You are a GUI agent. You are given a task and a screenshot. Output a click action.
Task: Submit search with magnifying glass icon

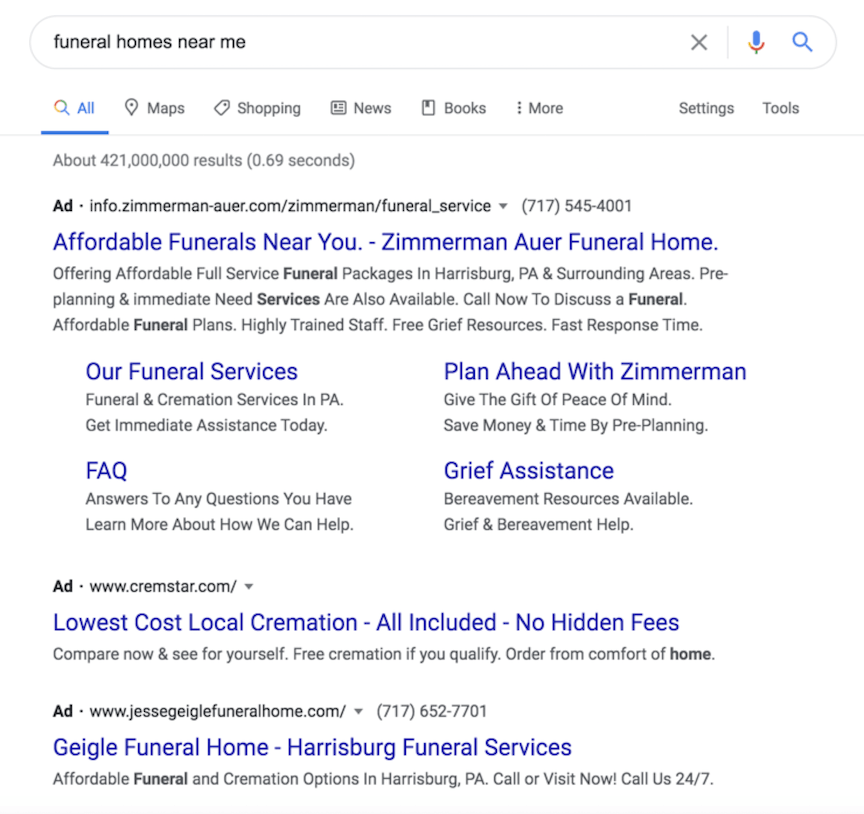click(x=802, y=42)
